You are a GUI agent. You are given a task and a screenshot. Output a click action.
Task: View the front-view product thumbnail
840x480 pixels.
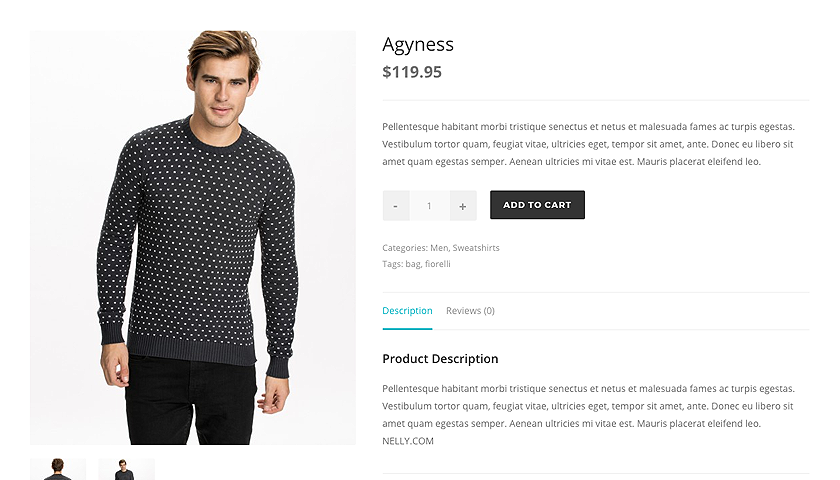(x=126, y=469)
